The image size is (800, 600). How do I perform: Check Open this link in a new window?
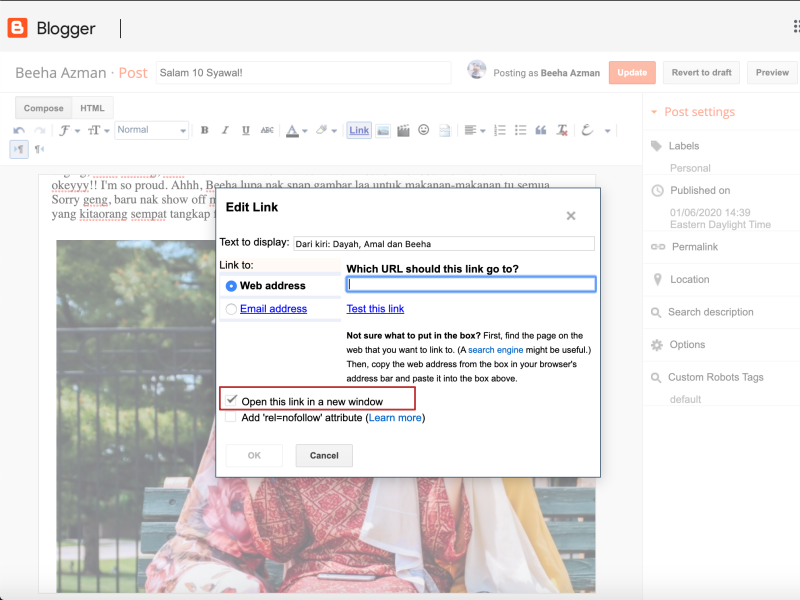pyautogui.click(x=232, y=399)
